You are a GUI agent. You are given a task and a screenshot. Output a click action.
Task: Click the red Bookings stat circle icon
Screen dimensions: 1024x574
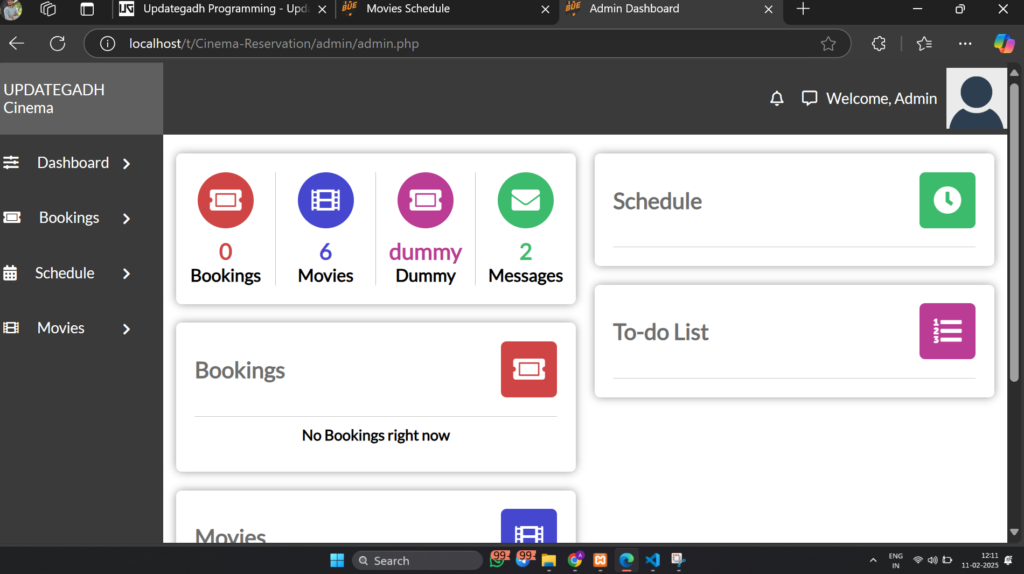click(x=225, y=200)
